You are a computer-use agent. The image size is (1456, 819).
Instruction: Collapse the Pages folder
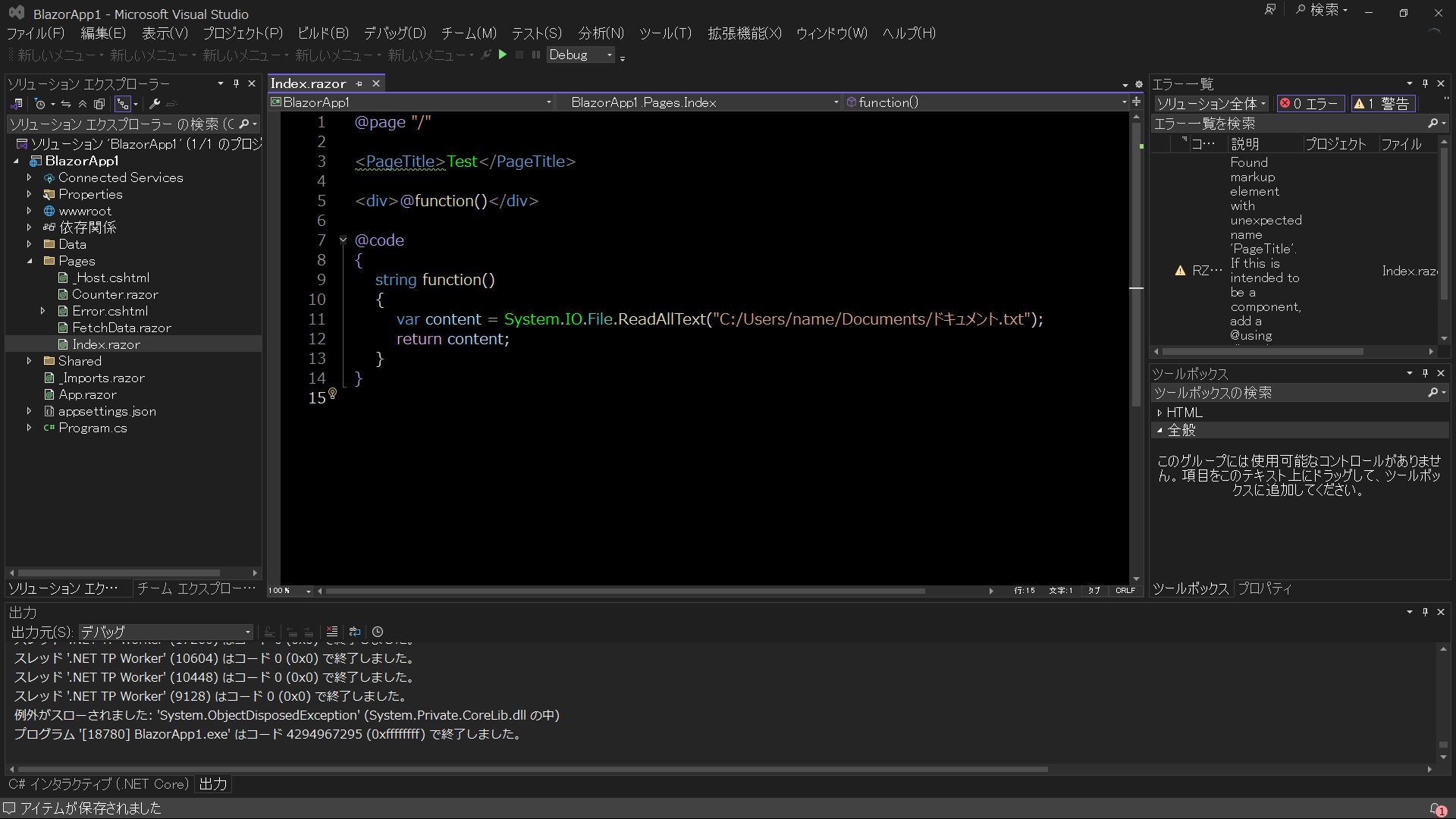[30, 261]
